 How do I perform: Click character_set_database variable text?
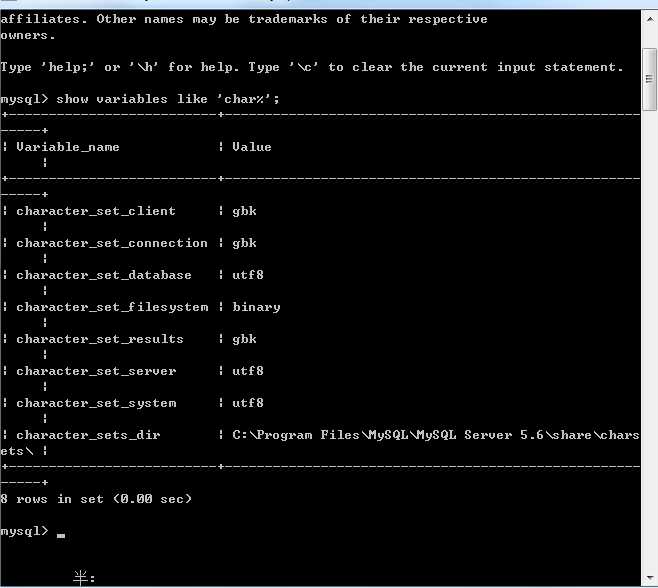(x=104, y=275)
